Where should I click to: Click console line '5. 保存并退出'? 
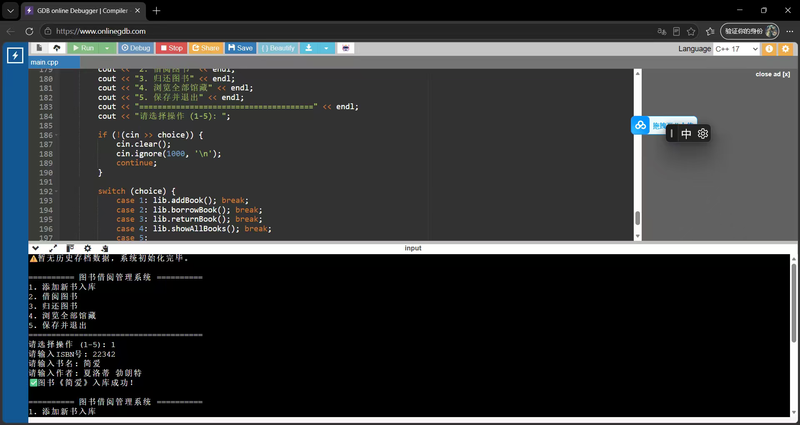point(58,326)
